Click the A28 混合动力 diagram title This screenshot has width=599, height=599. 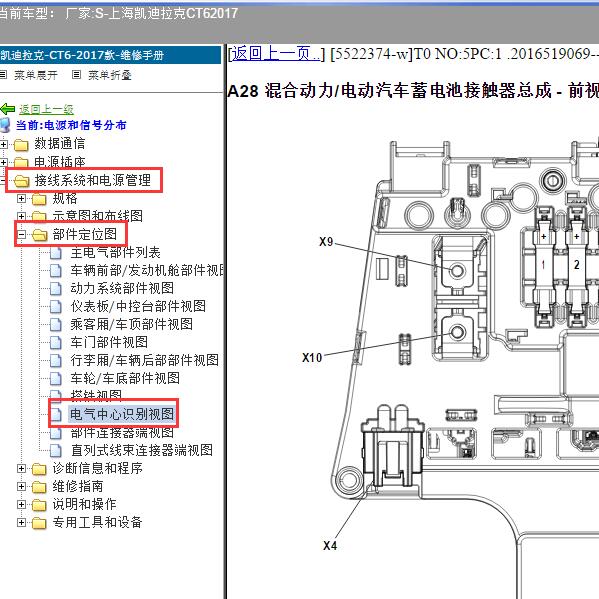[x=413, y=91]
